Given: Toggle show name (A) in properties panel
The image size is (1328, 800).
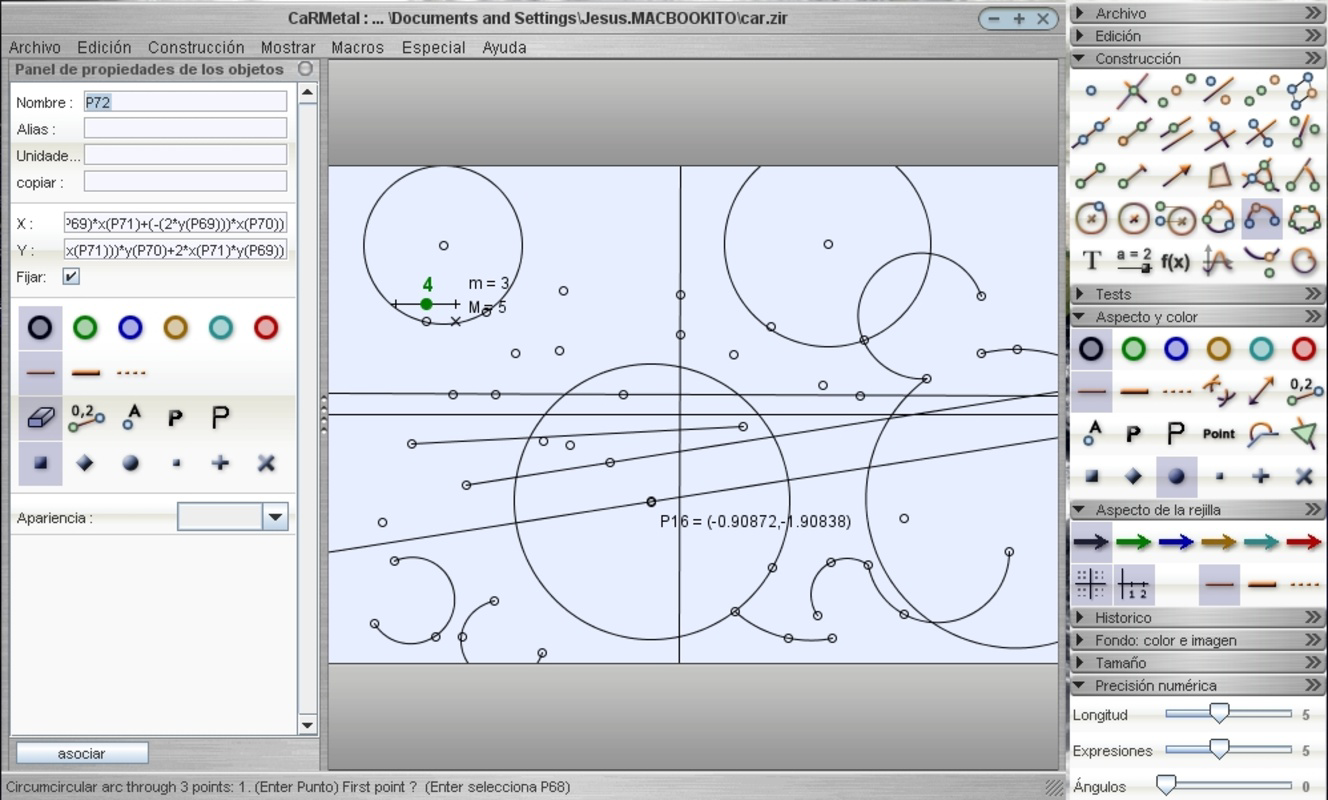Looking at the screenshot, I should [130, 418].
